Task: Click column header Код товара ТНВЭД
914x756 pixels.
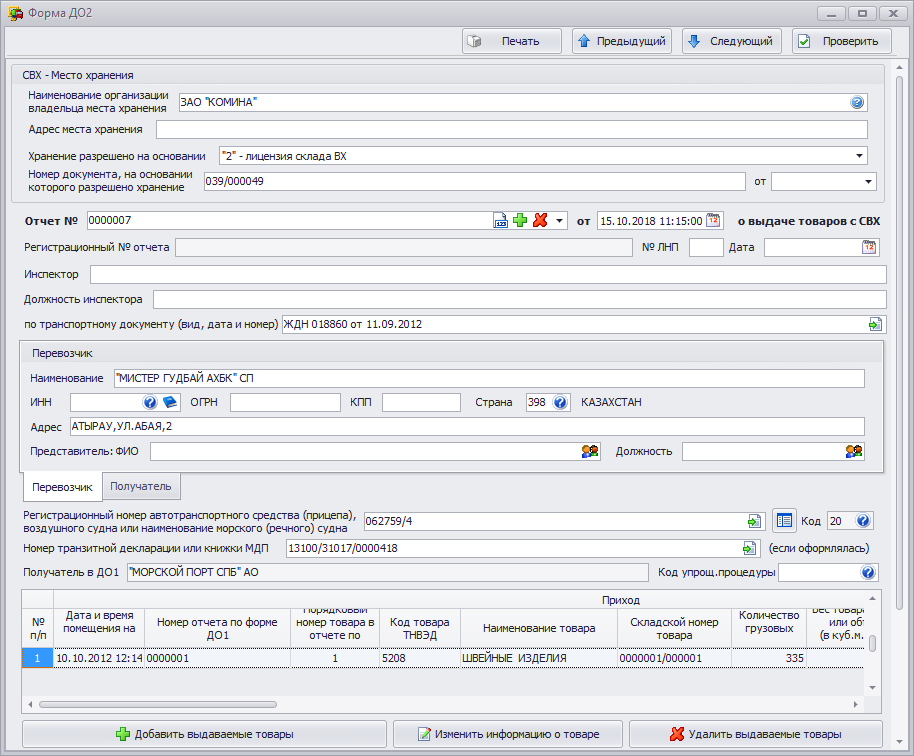Action: (x=420, y=628)
